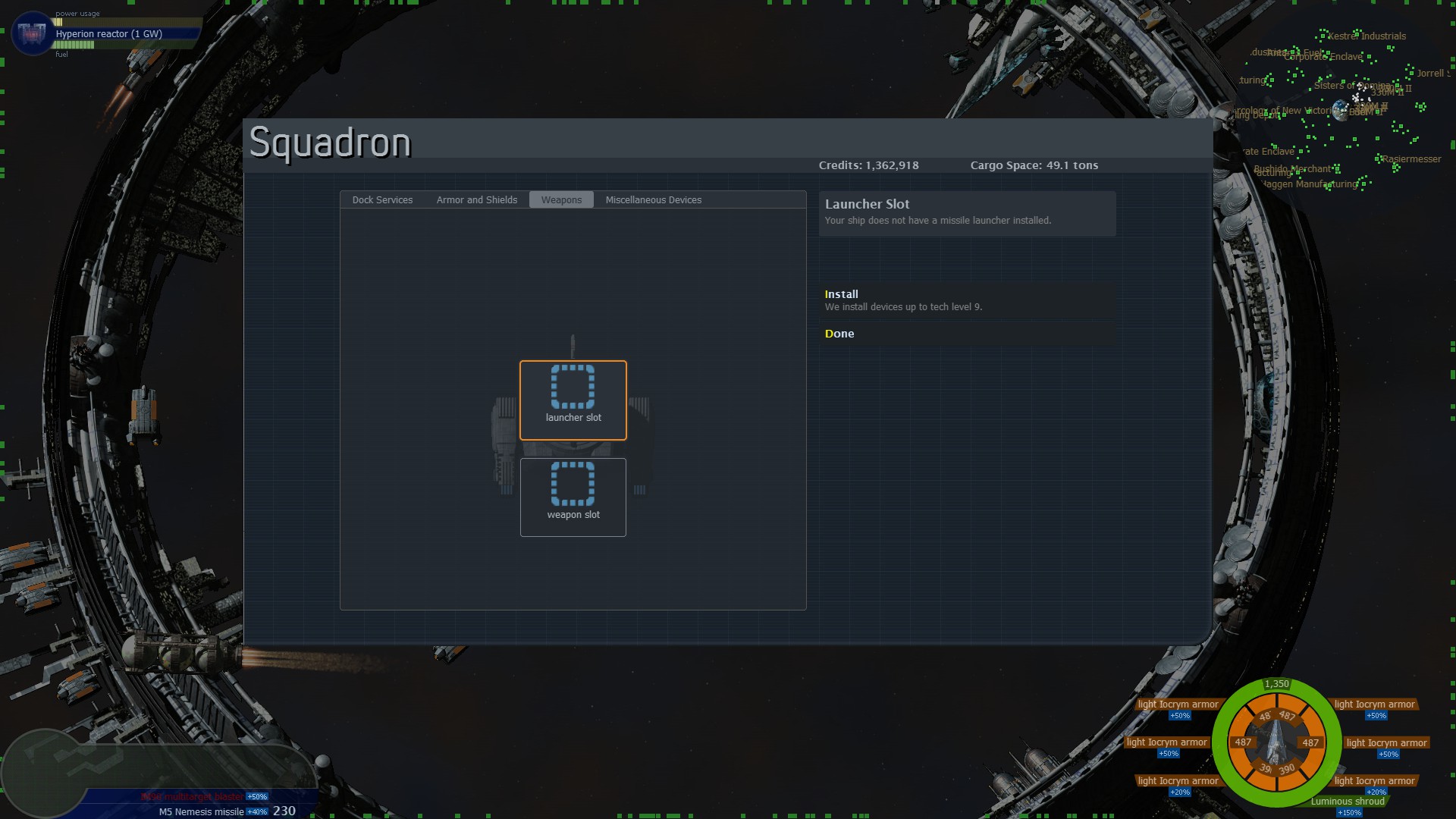Viewport: 1456px width, 819px height.
Task: Click the ship icon in armor display
Action: 1277,742
